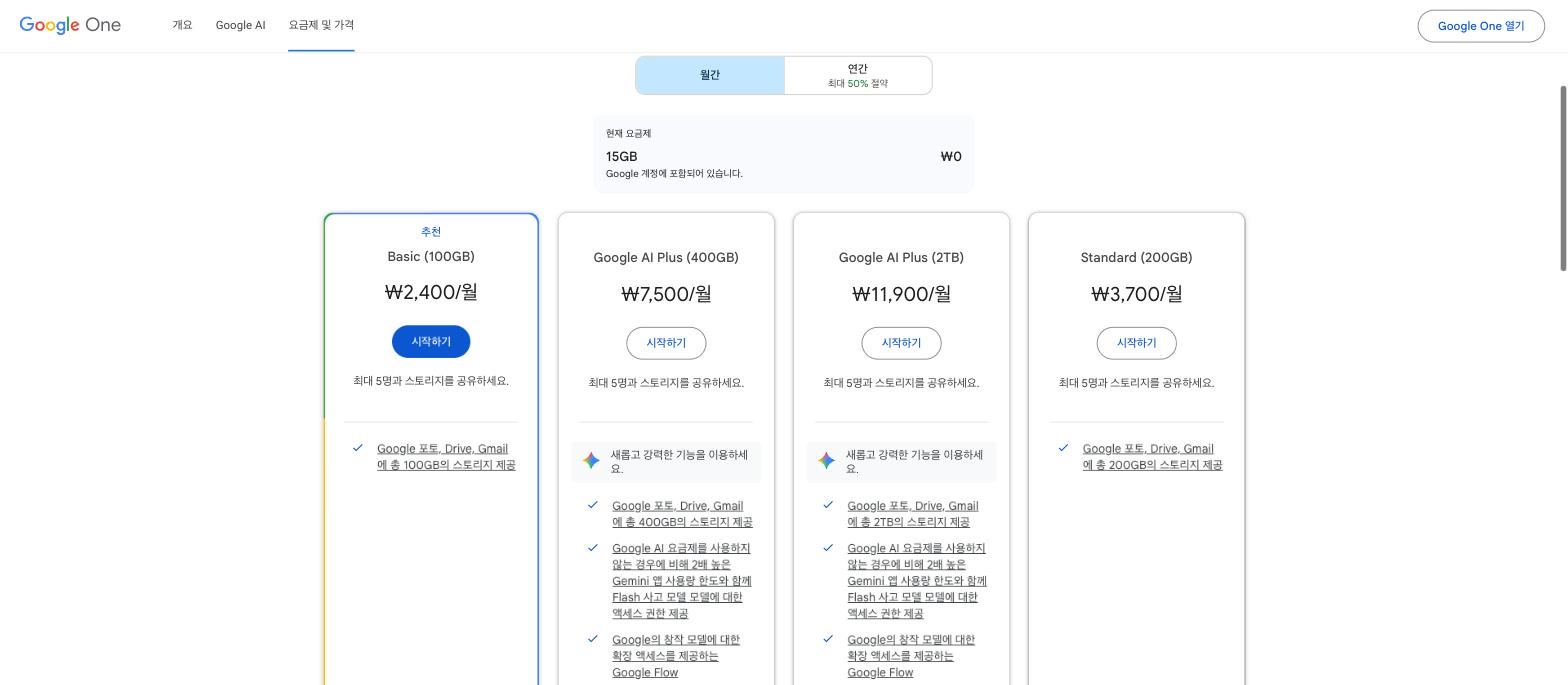This screenshot has height=685, width=1568.
Task: Click 시작하기 for Standard 200GB plan
Action: tap(1136, 343)
